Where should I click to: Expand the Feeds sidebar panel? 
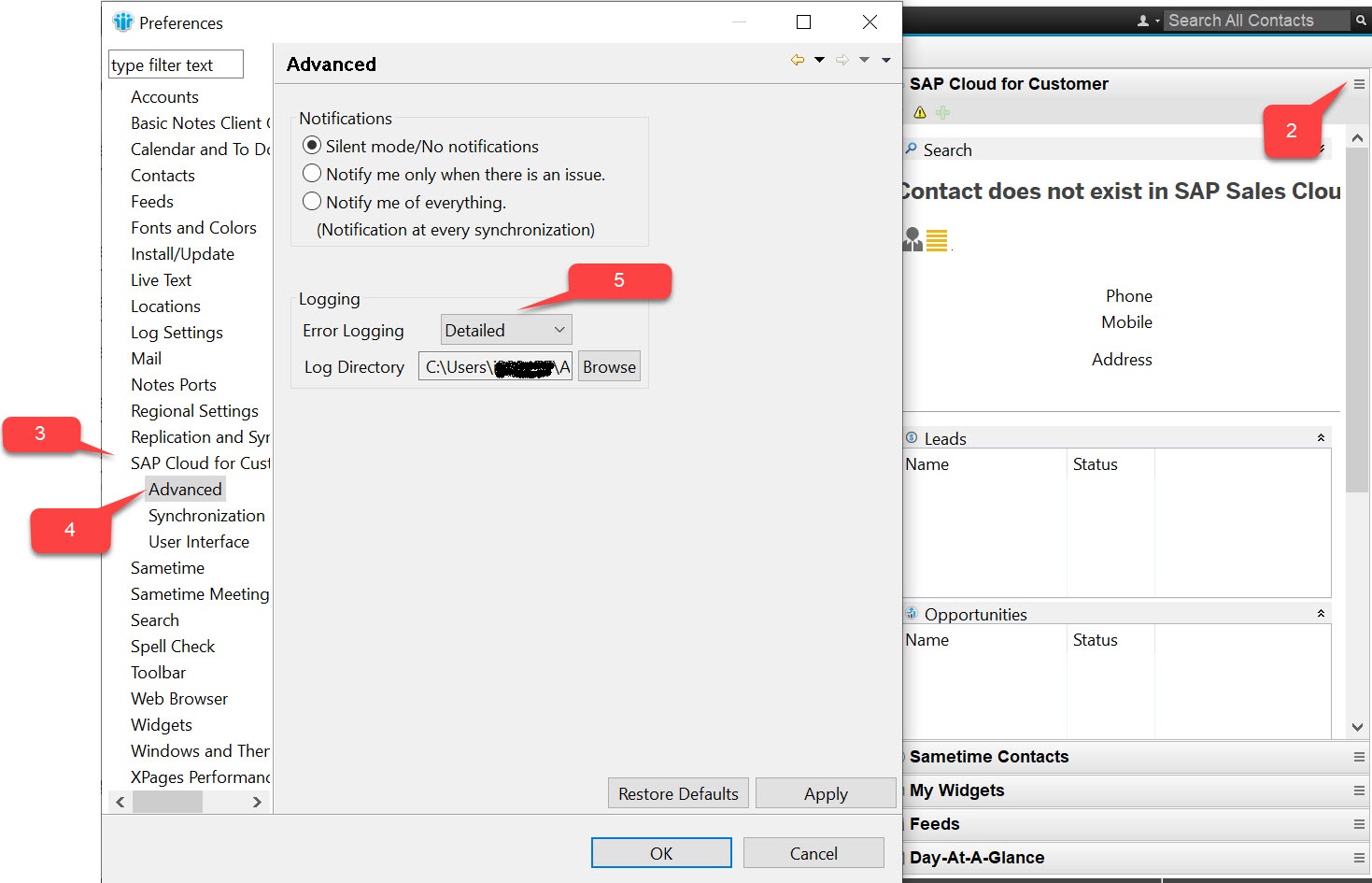pos(934,824)
